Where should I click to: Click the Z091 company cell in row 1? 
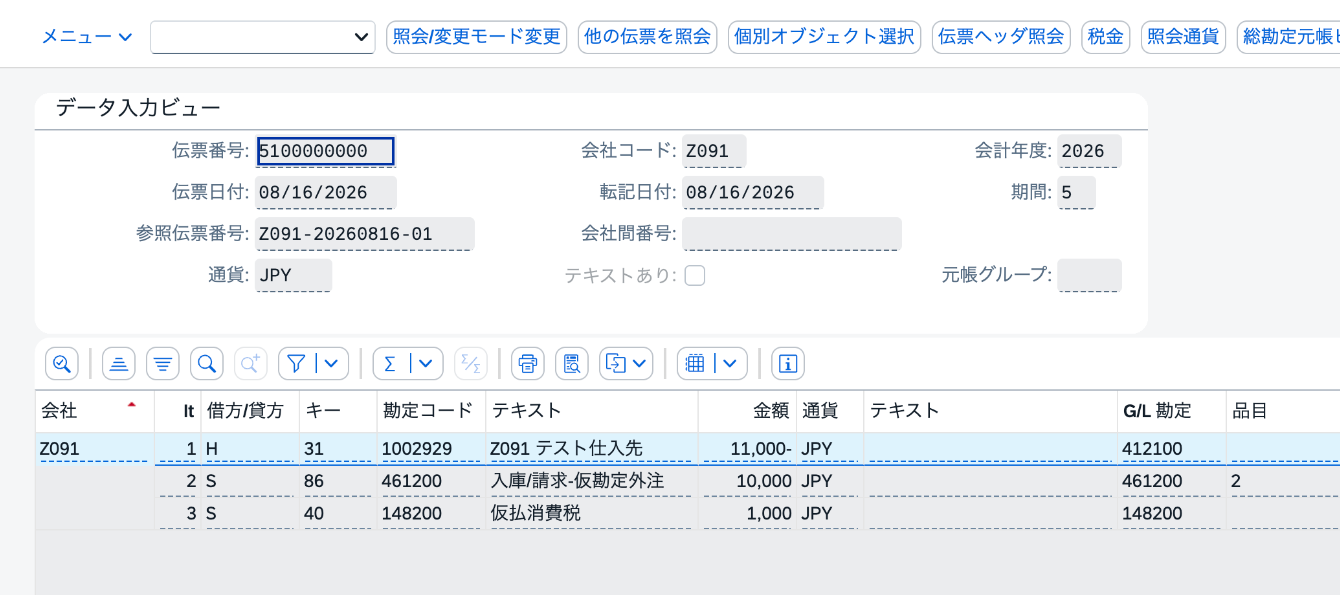tap(95, 449)
